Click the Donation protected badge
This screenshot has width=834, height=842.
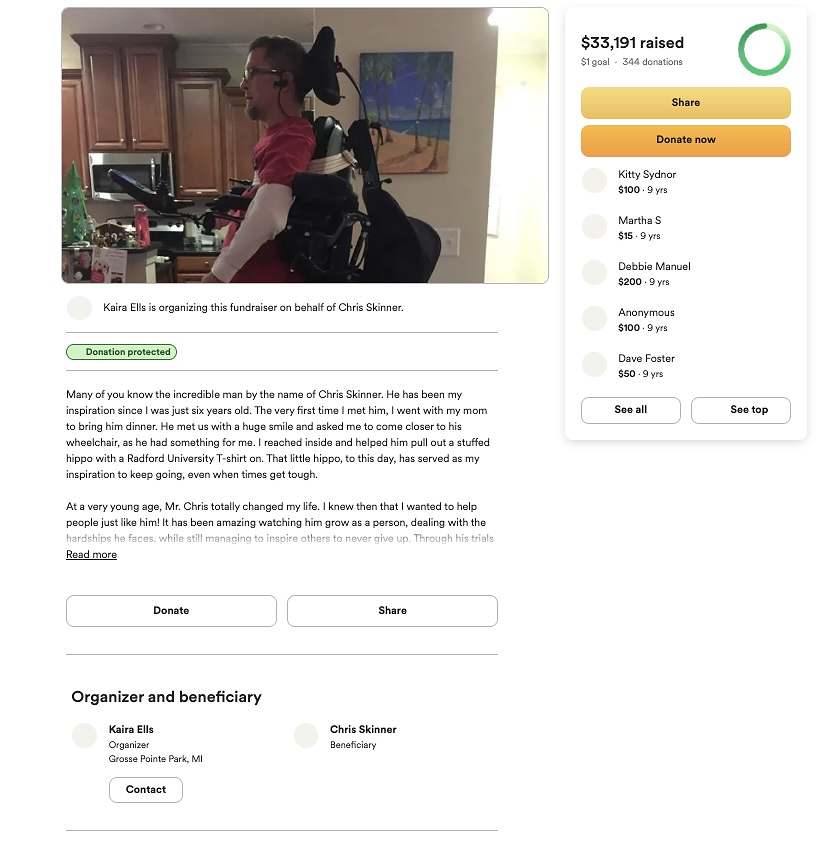click(121, 352)
